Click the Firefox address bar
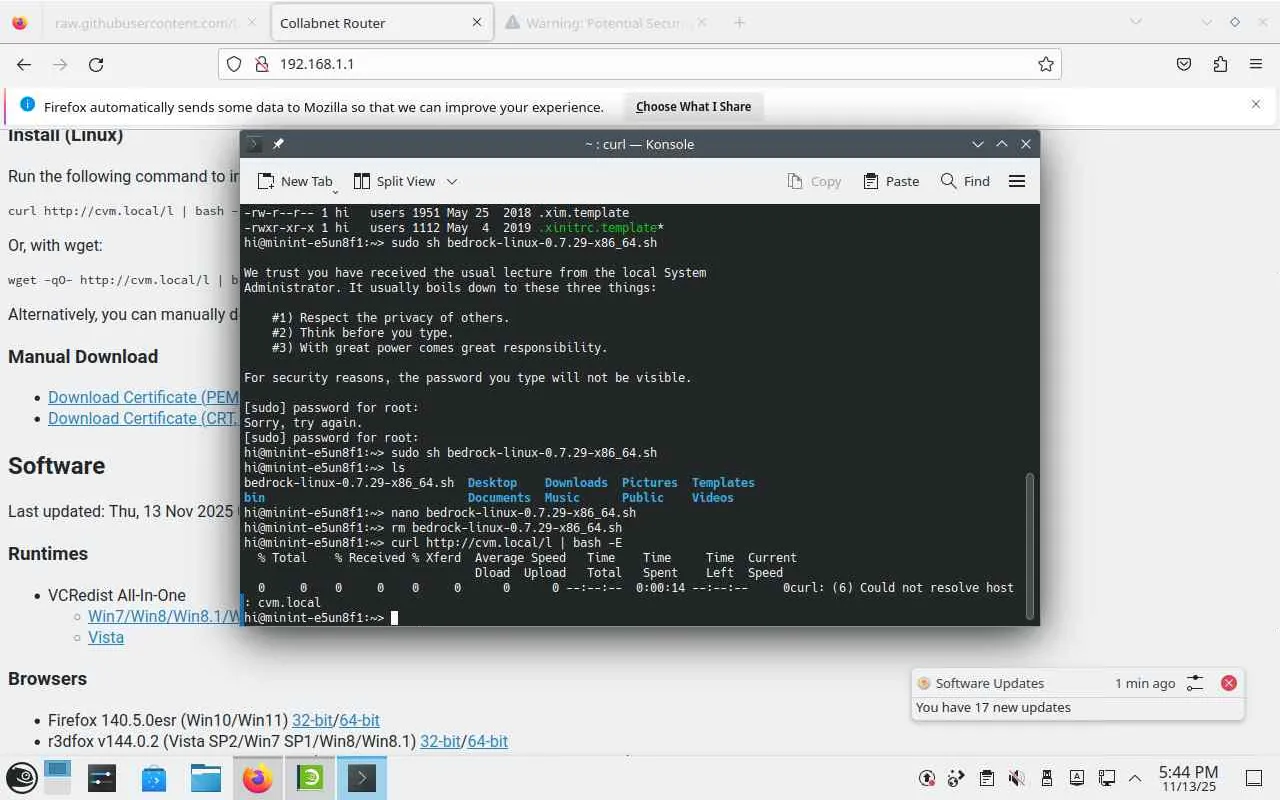Screen dimensions: 1280x800 pyautogui.click(x=640, y=64)
